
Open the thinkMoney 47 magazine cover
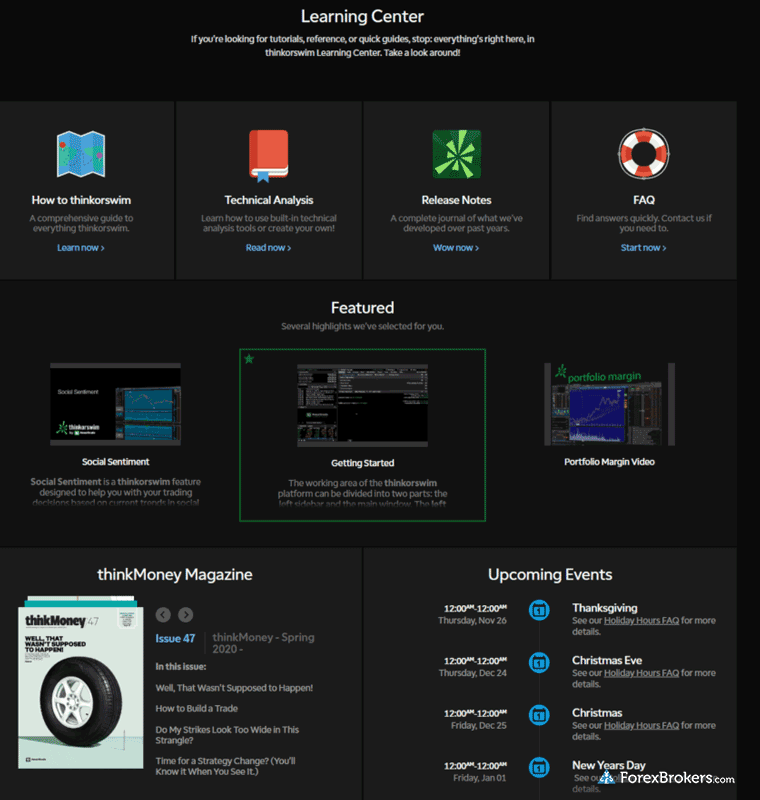[x=81, y=687]
